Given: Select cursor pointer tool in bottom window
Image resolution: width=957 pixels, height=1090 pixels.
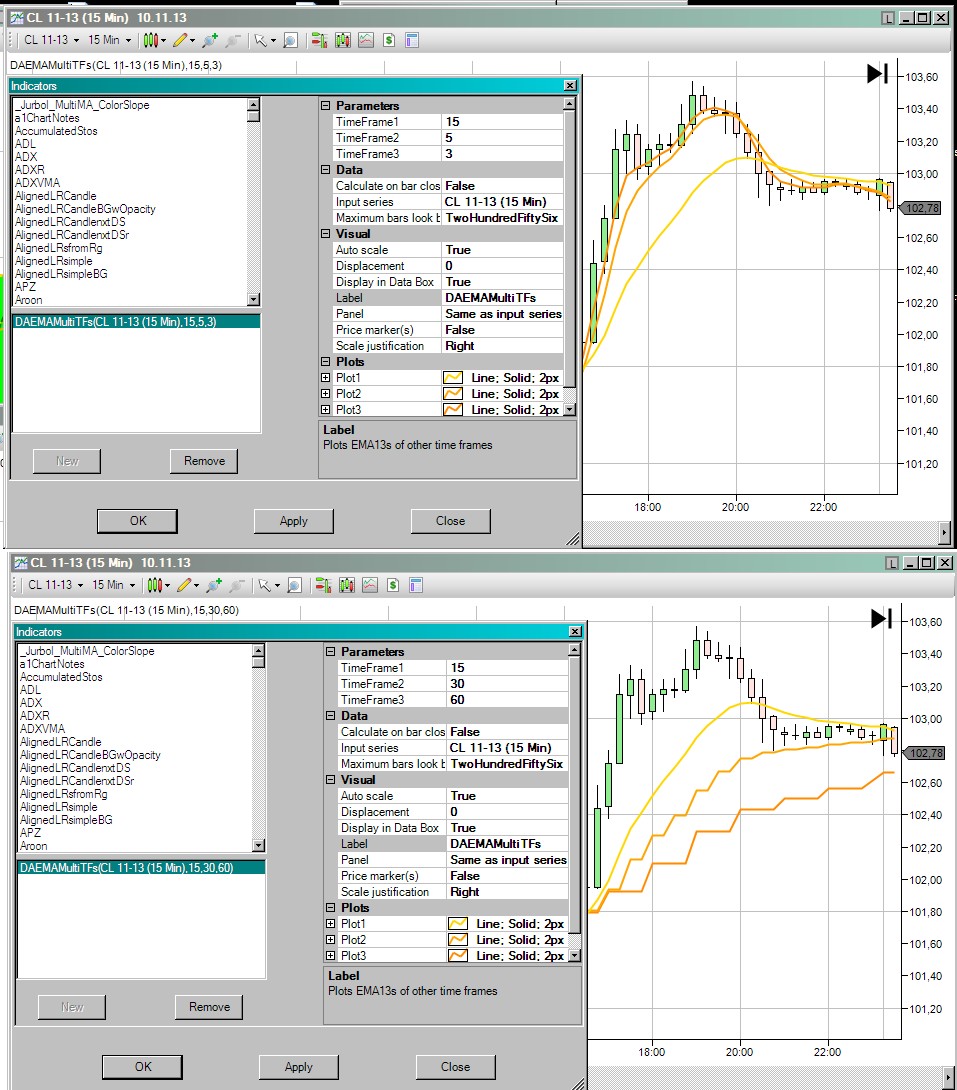Looking at the screenshot, I should coord(264,585).
